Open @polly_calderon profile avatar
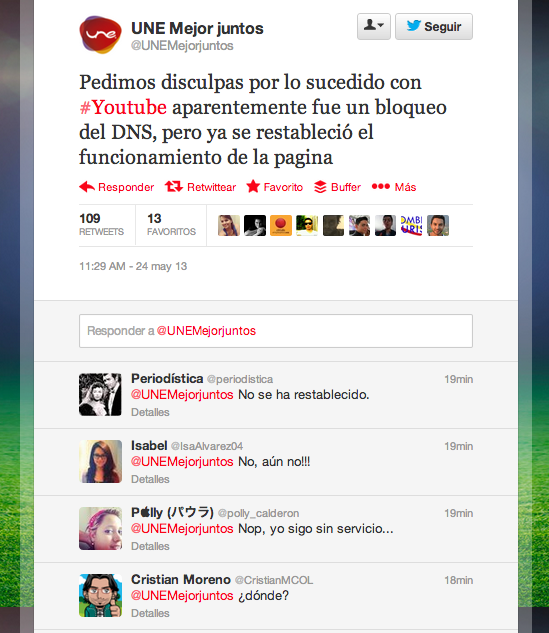The width and height of the screenshot is (549, 633). 100,528
